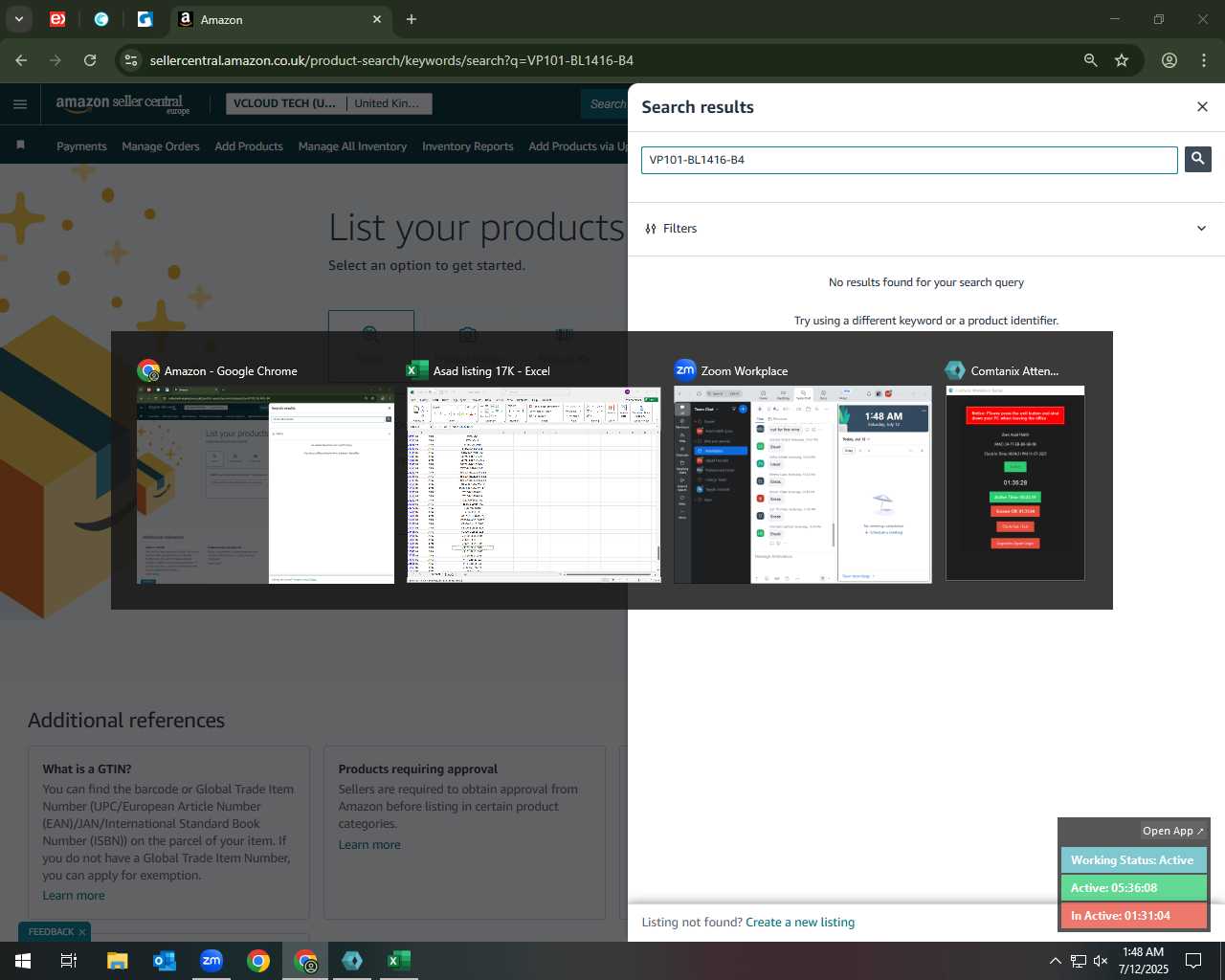Select the Excel icon in the Alt-Tab switcher
1225x980 pixels.
click(417, 370)
